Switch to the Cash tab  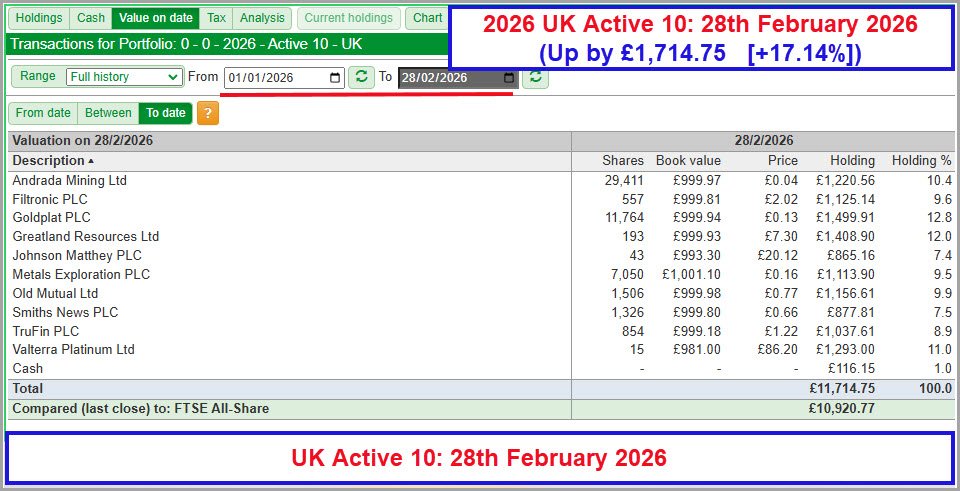(x=91, y=18)
